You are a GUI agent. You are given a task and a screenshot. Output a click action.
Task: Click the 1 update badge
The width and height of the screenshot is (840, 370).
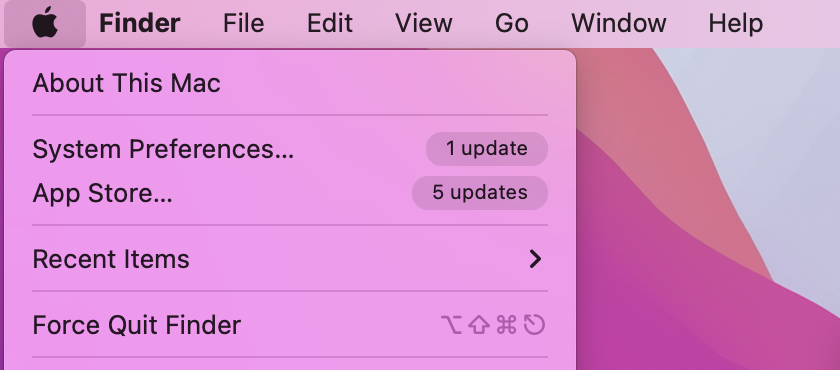[x=486, y=149]
